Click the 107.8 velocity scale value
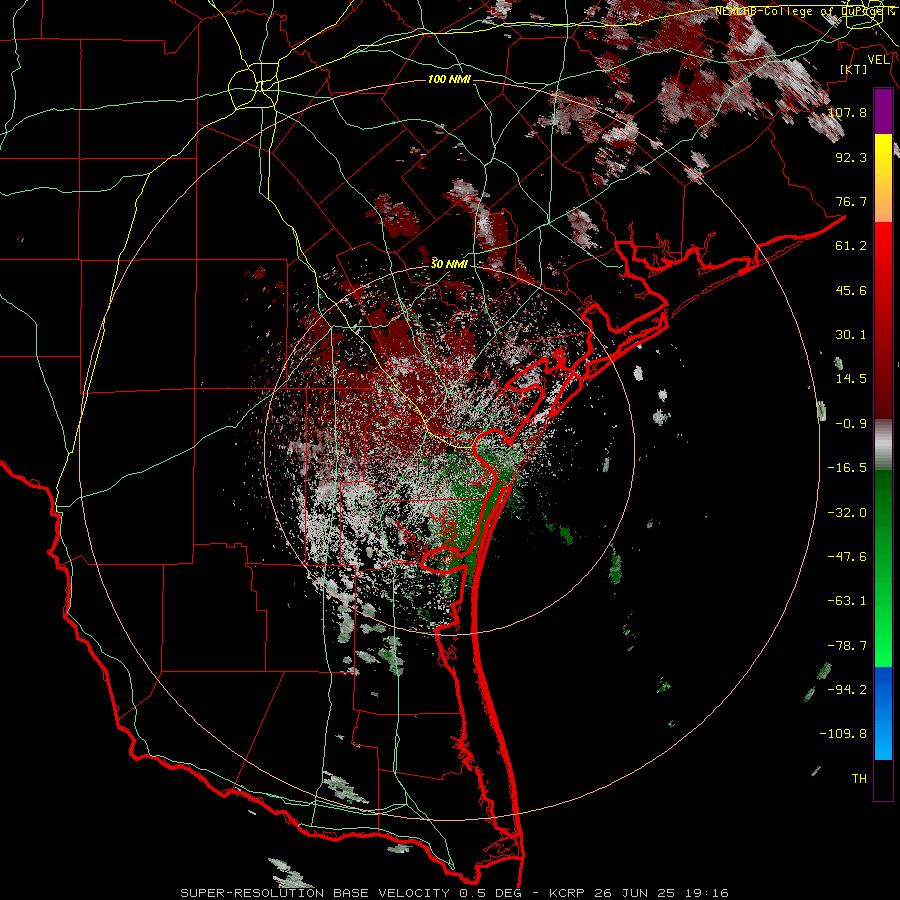 point(847,112)
